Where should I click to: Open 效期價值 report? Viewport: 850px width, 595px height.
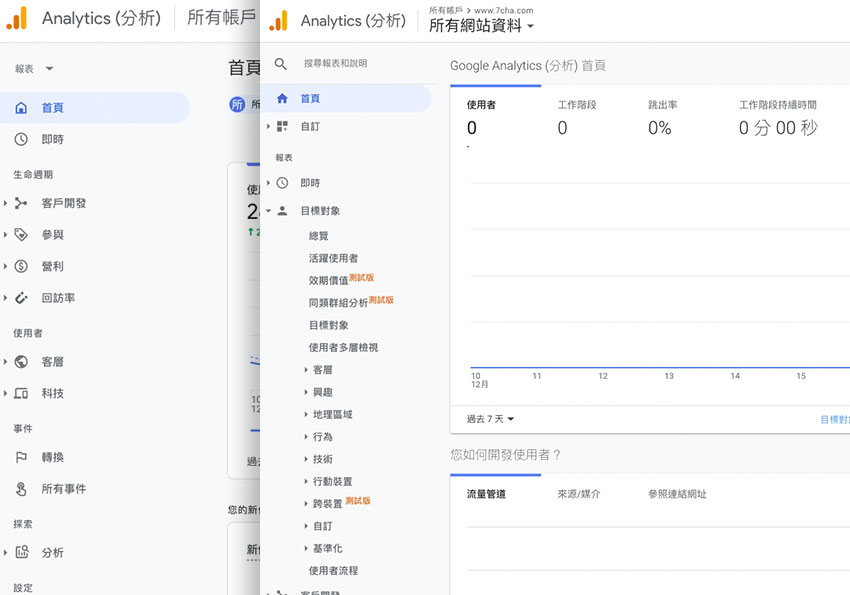click(x=329, y=280)
